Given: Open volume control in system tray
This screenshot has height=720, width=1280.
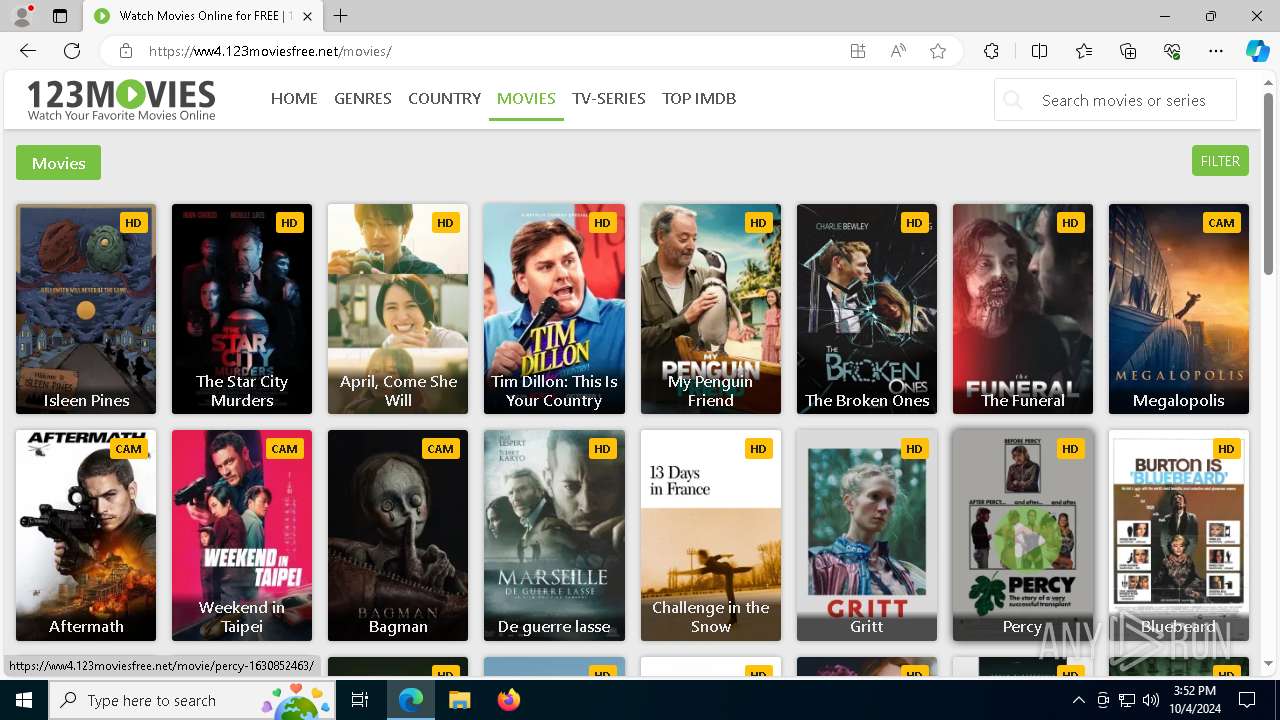Looking at the screenshot, I should pos(1151,700).
